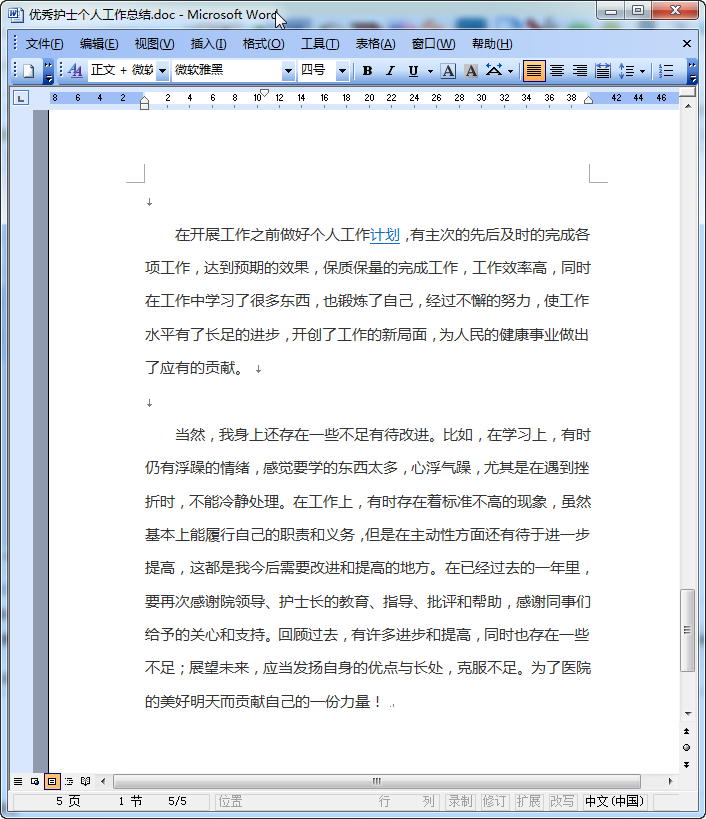Go to next page button
This screenshot has width=706, height=819.
coord(687,765)
